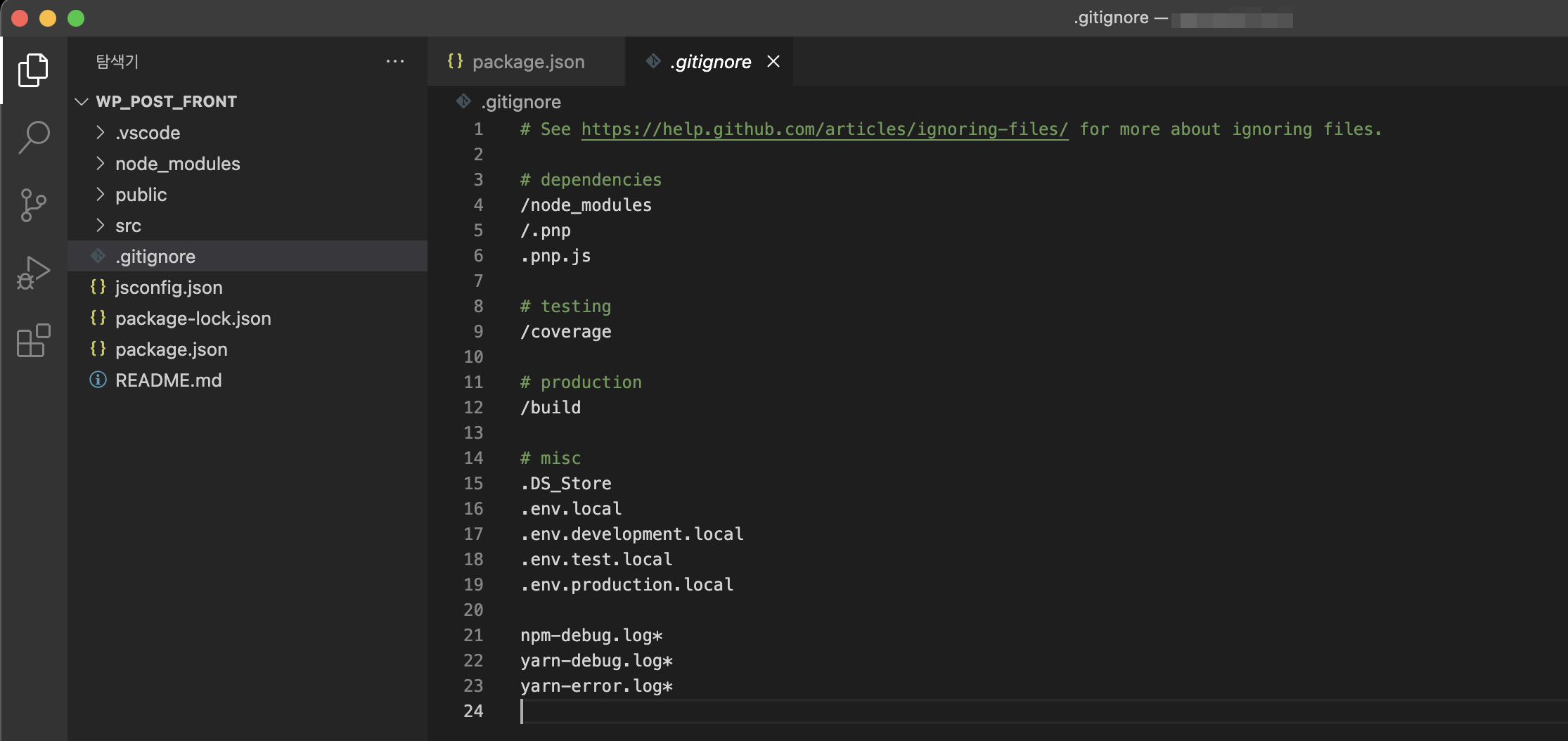The height and width of the screenshot is (741, 1568).
Task: Place cursor on the /build line
Action: click(x=551, y=408)
